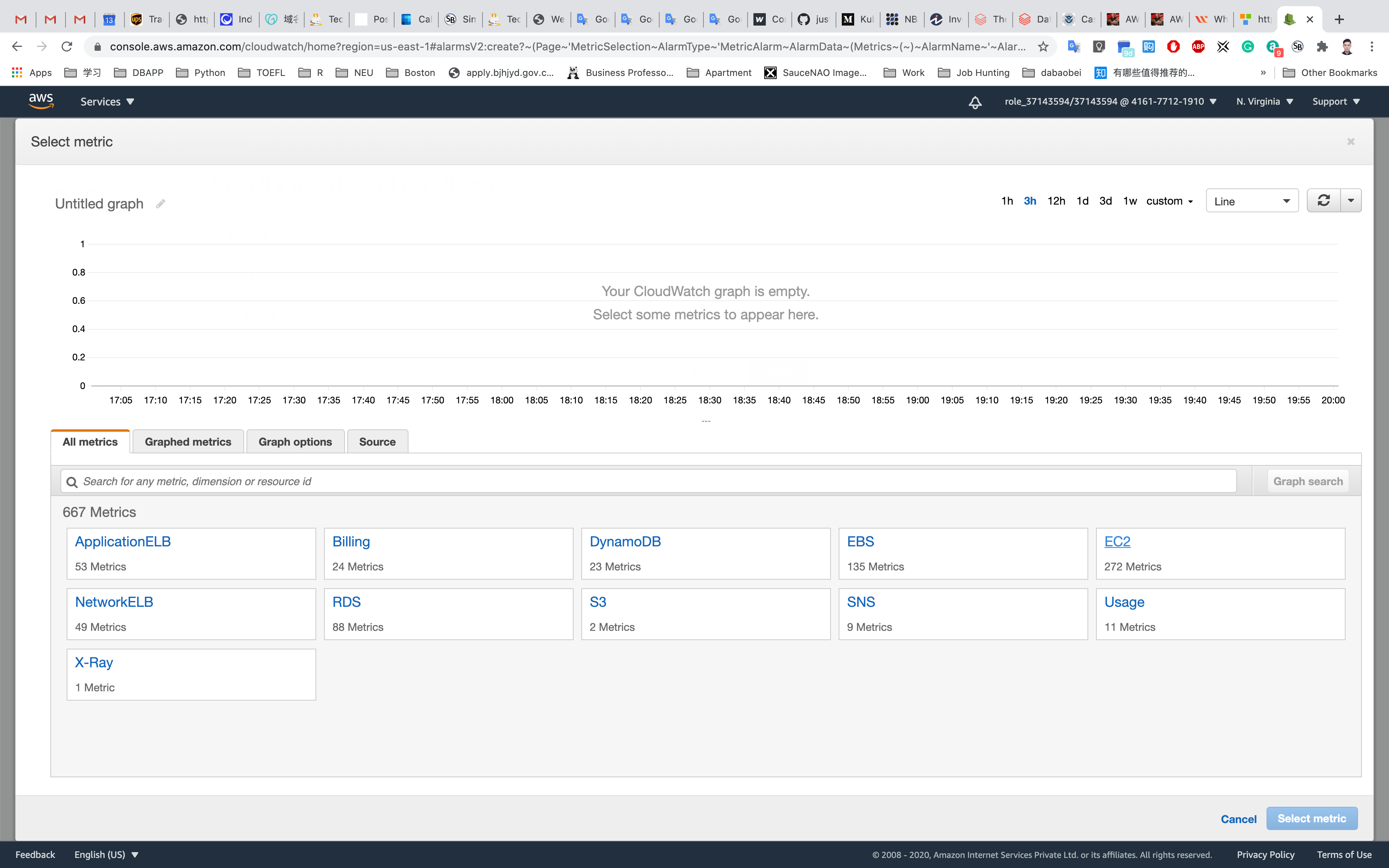The image size is (1389, 868).
Task: Set time range to 1h
Action: click(1007, 201)
